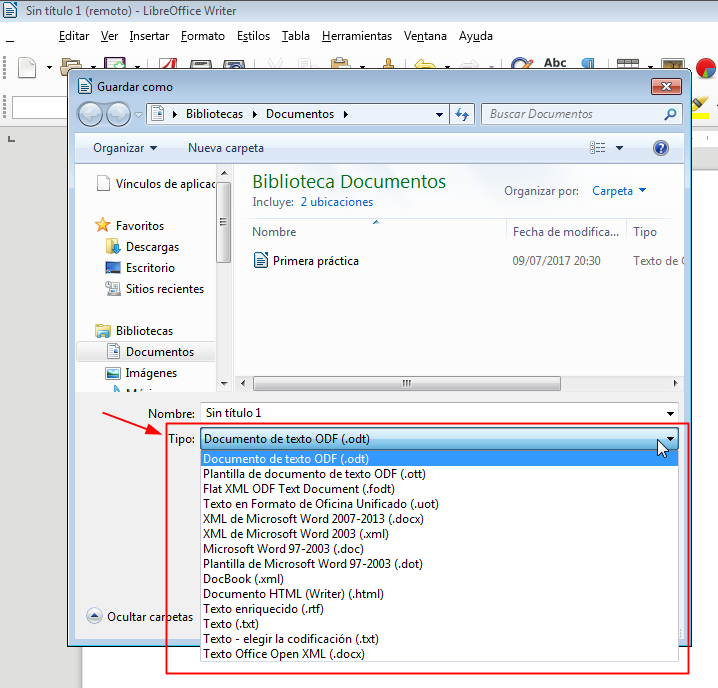Viewport: 718px width, 688px height.
Task: Open the help icon in dialog
Action: (660, 148)
